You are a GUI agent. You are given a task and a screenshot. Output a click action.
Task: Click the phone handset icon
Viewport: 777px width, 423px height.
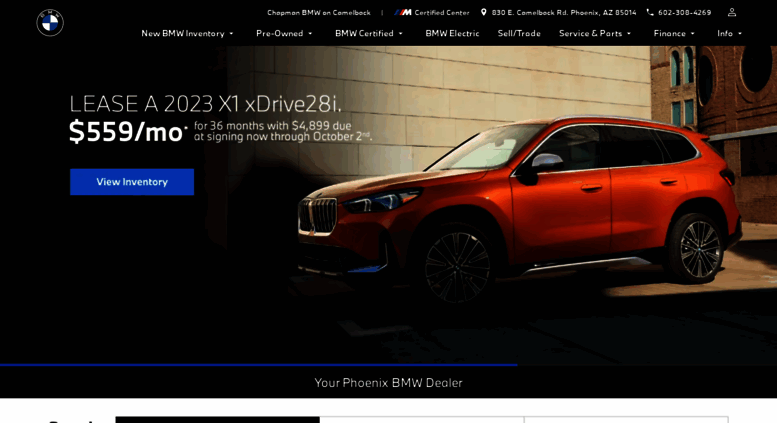[x=650, y=12]
